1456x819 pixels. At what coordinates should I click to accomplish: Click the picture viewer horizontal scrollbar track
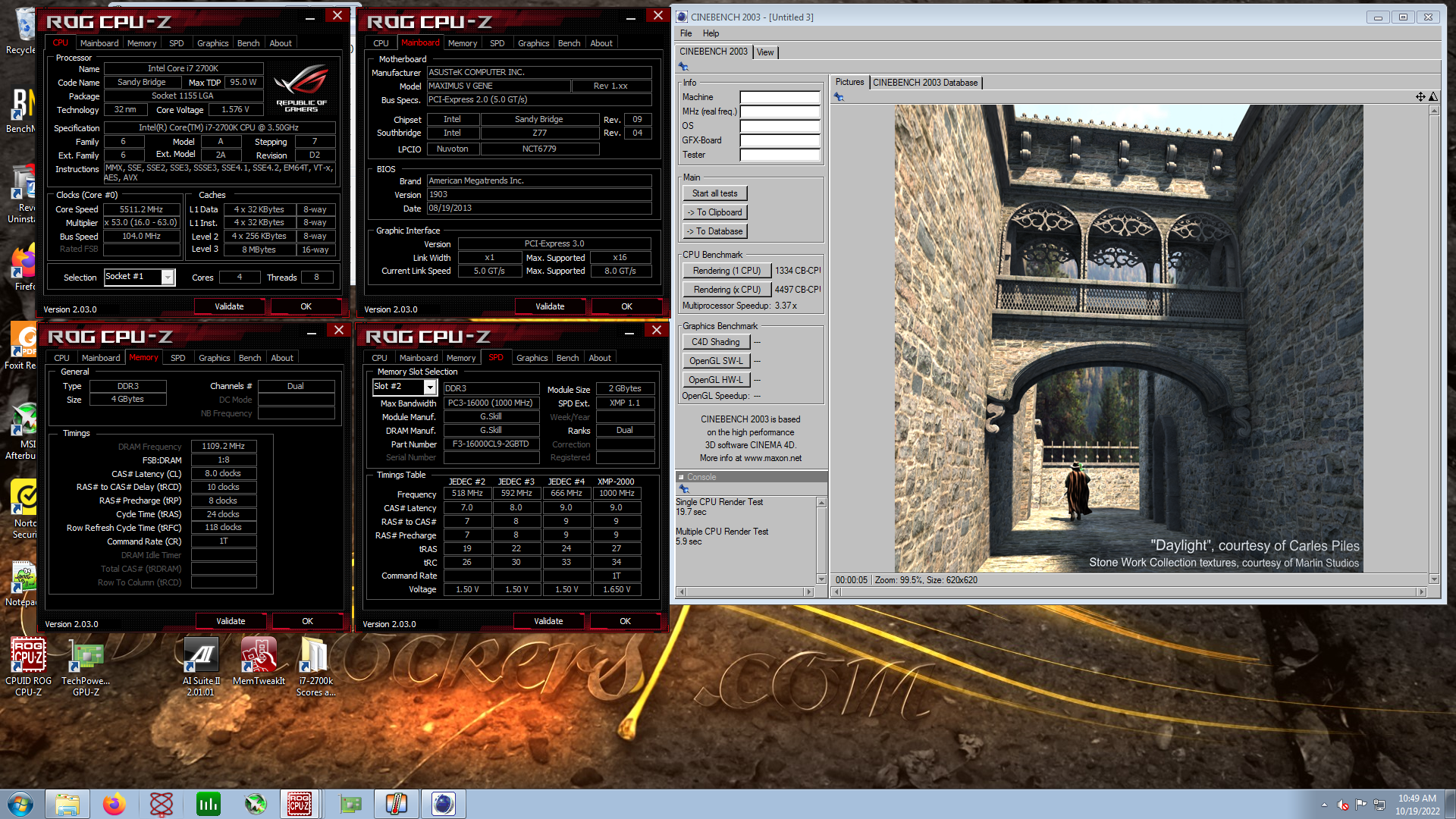1128,591
